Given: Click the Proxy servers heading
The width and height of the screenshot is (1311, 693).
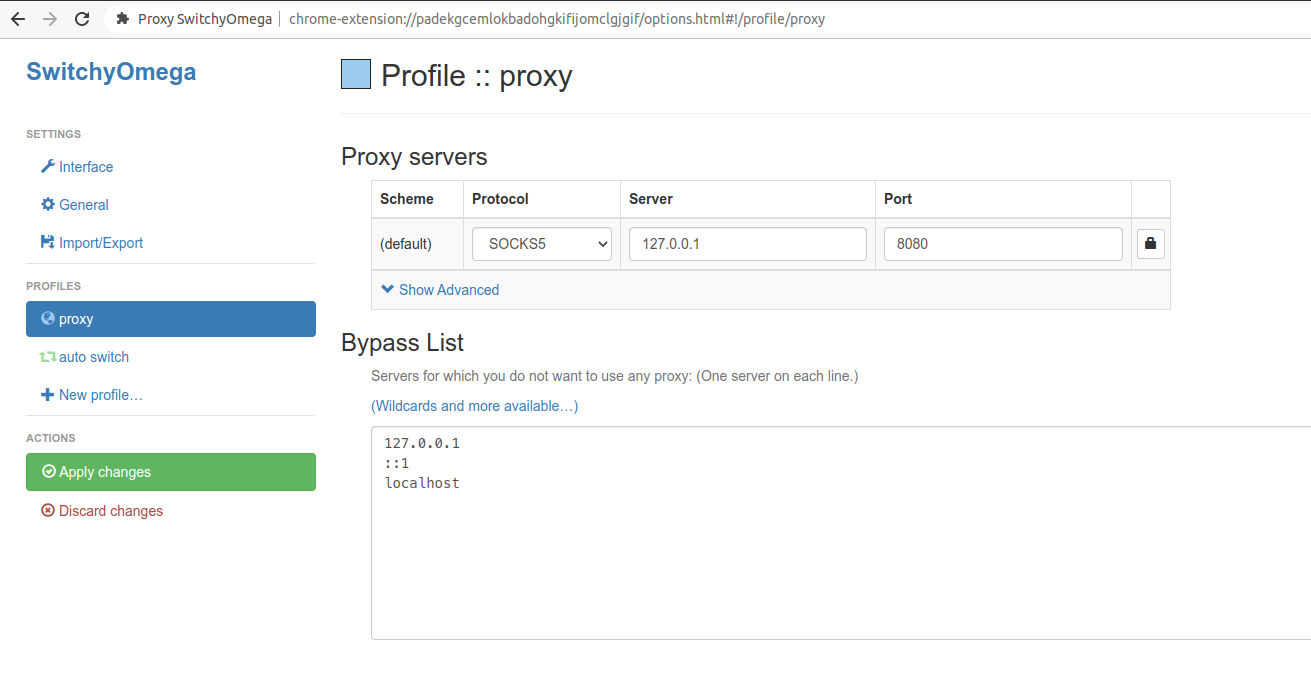Looking at the screenshot, I should [414, 157].
